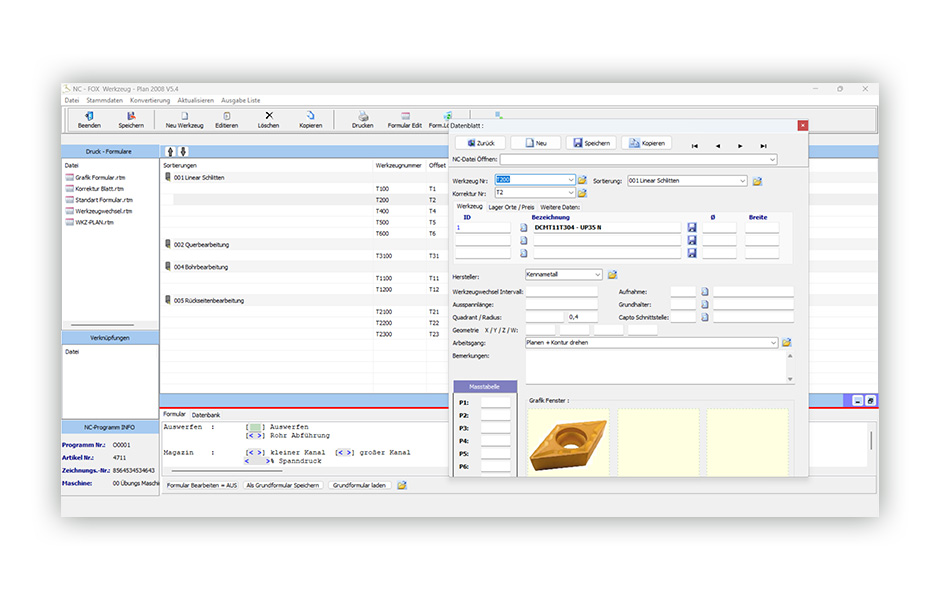Open the Konvertierung menu
This screenshot has width=940, height=600.
[x=150, y=100]
